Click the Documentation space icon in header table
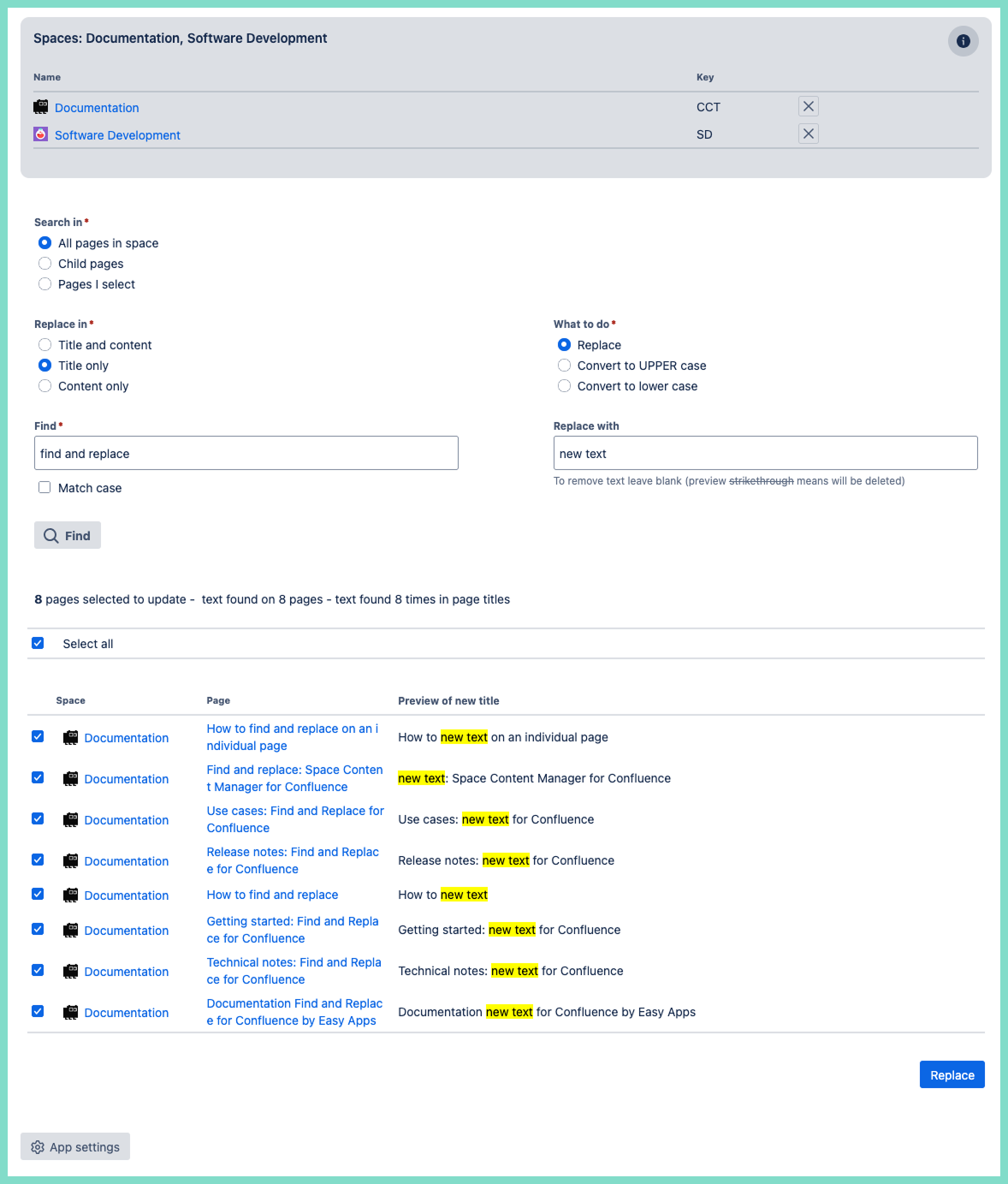The image size is (1008, 1184). point(41,107)
